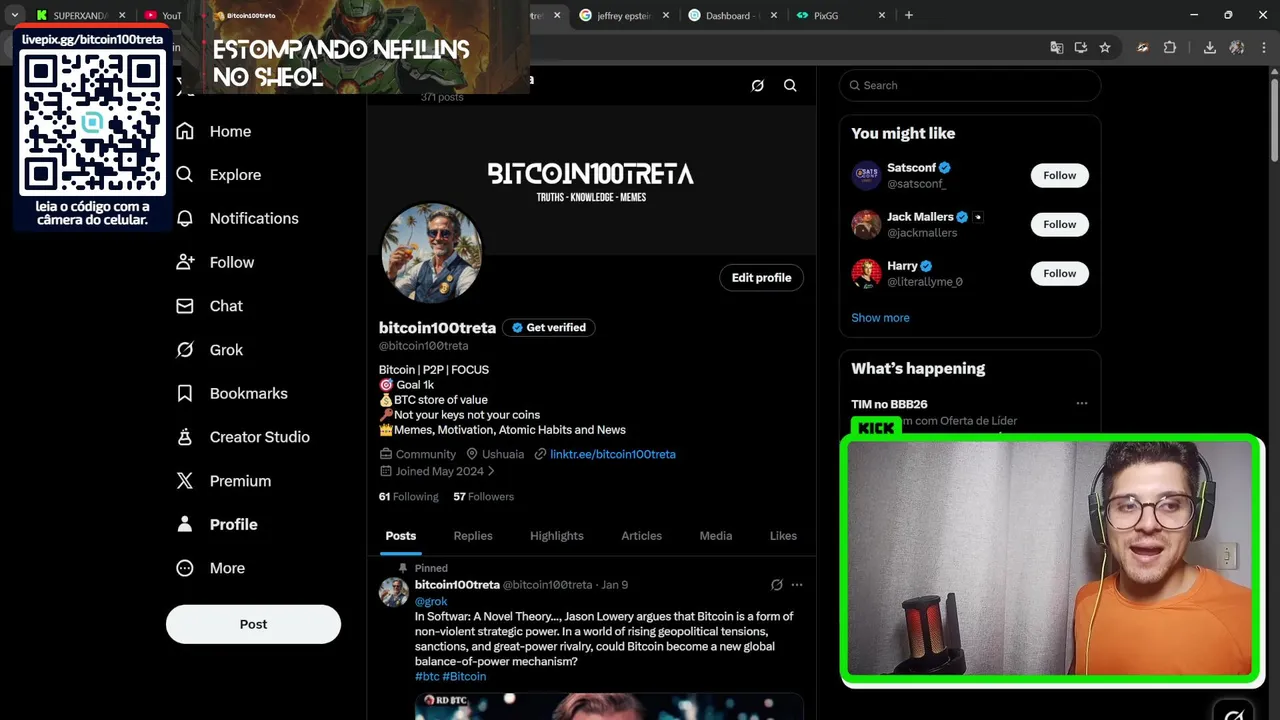Click #btc hashtag in pinned post
The image size is (1280, 720).
click(427, 677)
